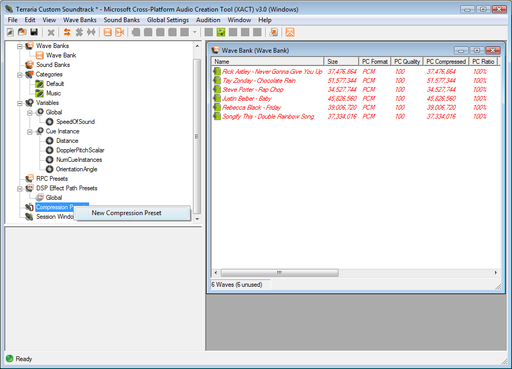Click the Session Windows node icon
Screen dimensions: 512x369
pos(30,217)
